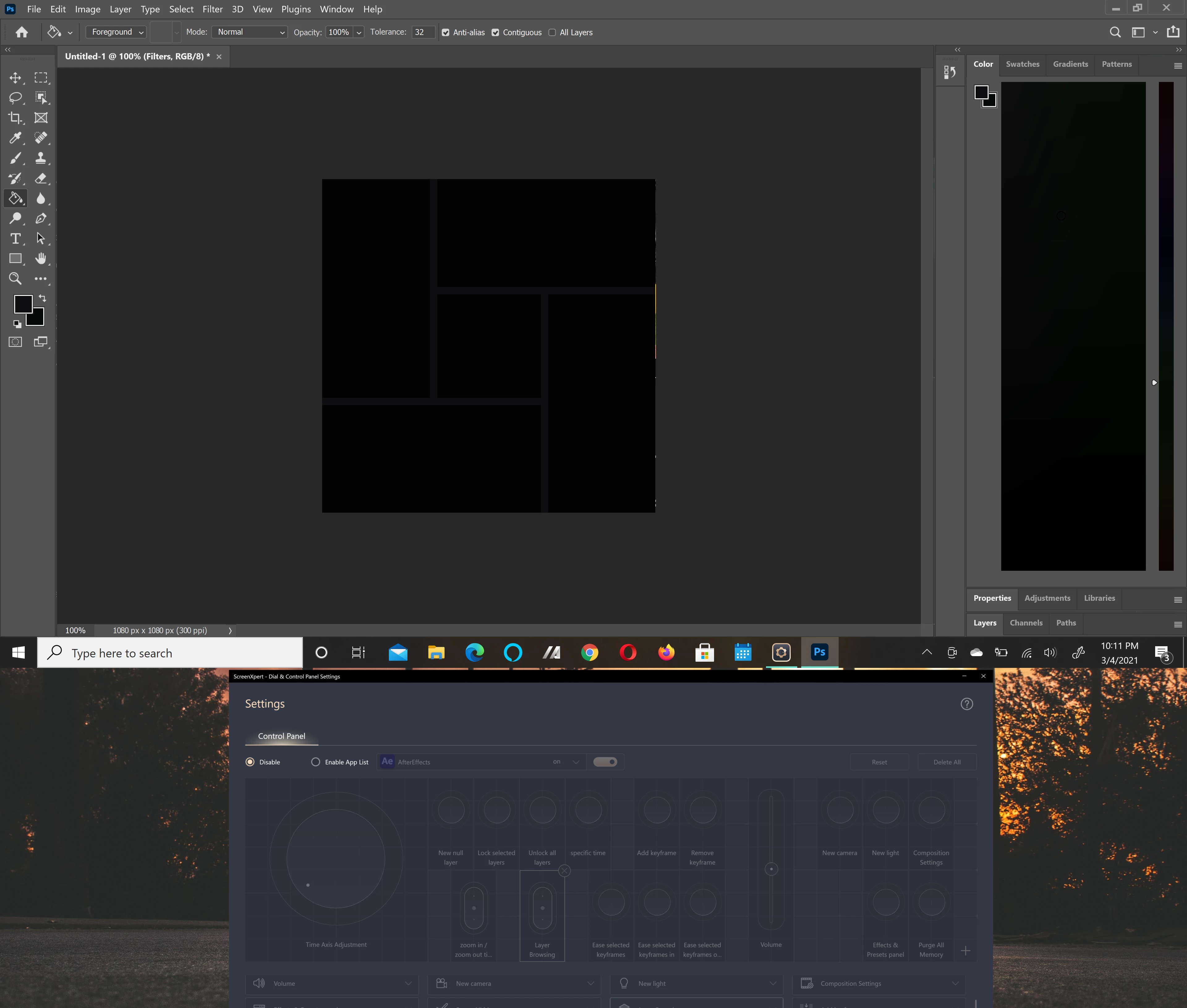Select the Crop tool
The height and width of the screenshot is (1008, 1187).
tap(15, 118)
